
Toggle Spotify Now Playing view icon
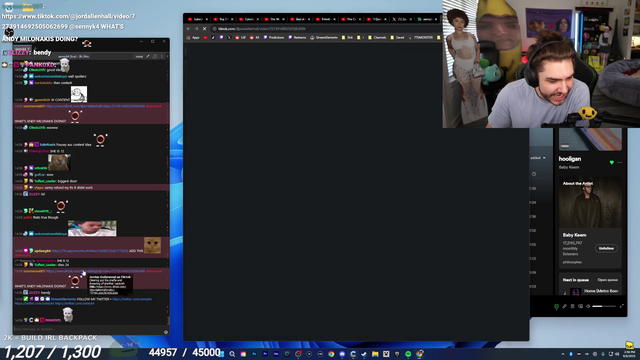click(x=556, y=307)
